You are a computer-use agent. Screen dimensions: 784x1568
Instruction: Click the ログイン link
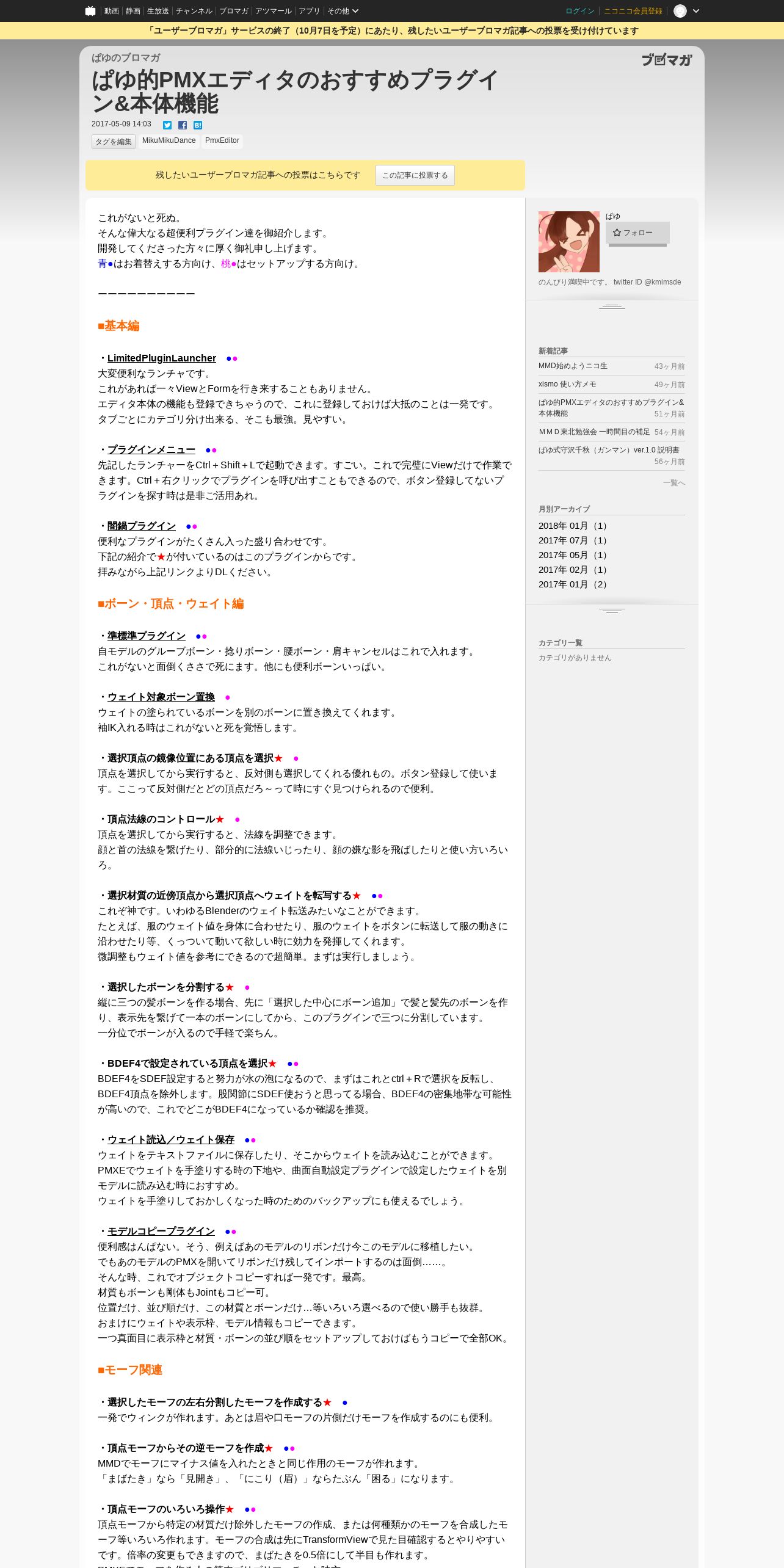(x=580, y=11)
